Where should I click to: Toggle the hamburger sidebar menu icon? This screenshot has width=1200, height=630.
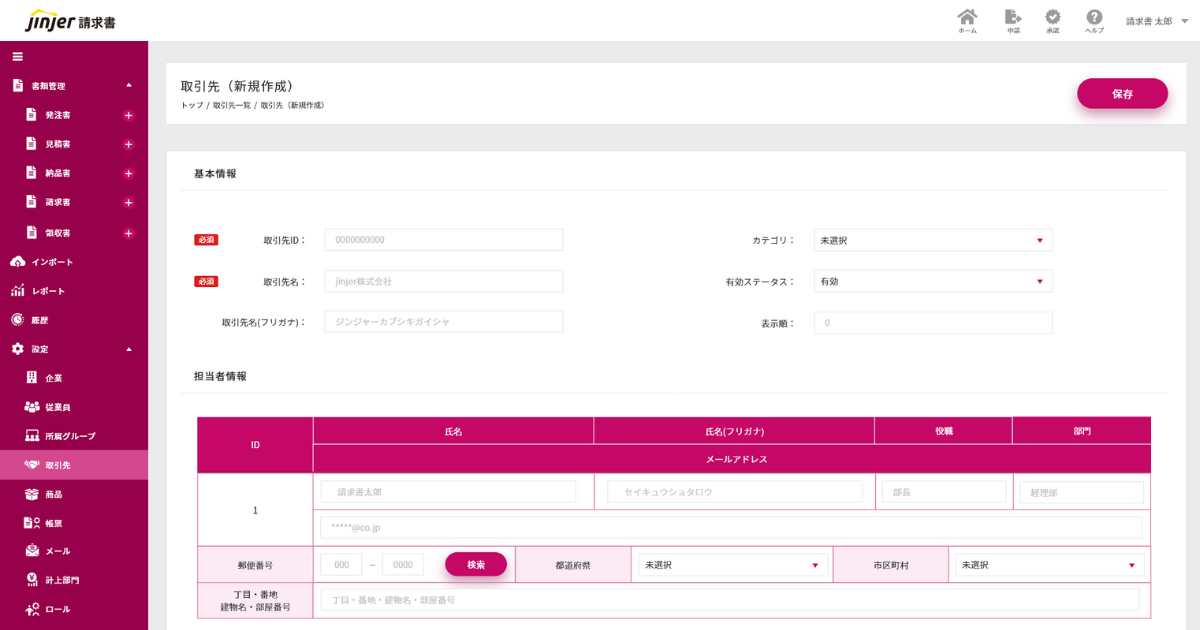click(x=17, y=56)
